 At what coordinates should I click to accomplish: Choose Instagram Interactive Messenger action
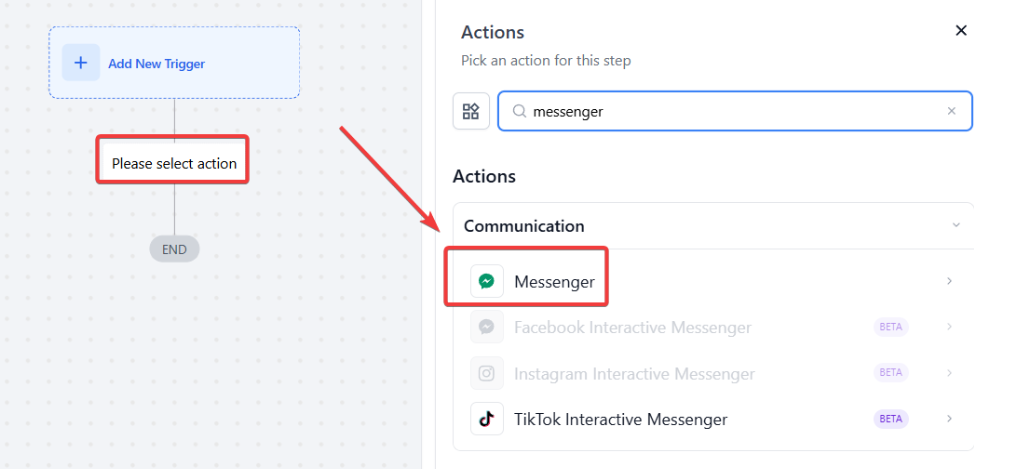coord(634,374)
